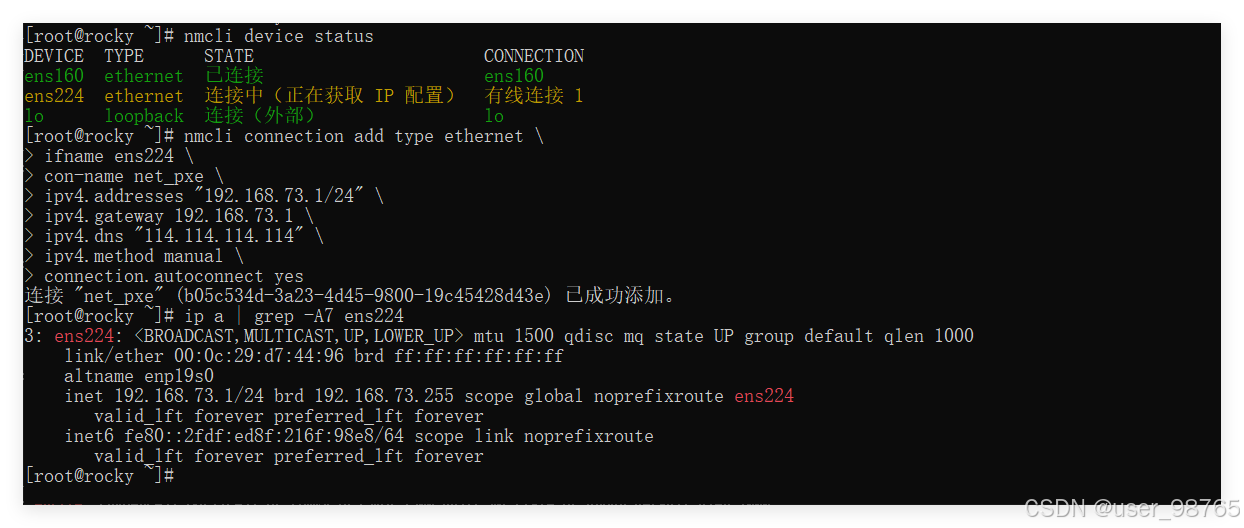Click the DEVICE column header
1244x528 pixels.
[x=53, y=56]
